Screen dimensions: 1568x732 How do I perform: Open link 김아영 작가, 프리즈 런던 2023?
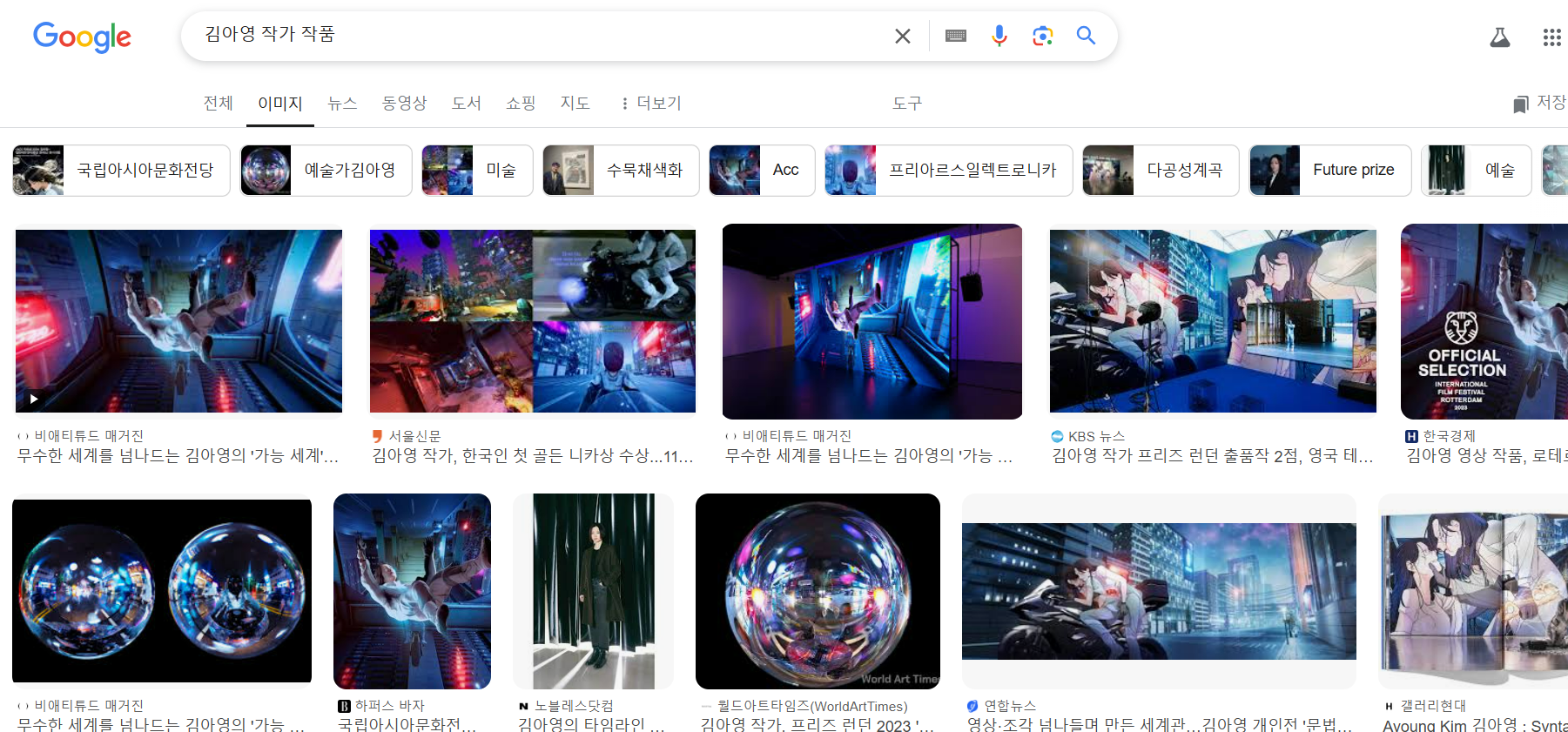click(817, 724)
